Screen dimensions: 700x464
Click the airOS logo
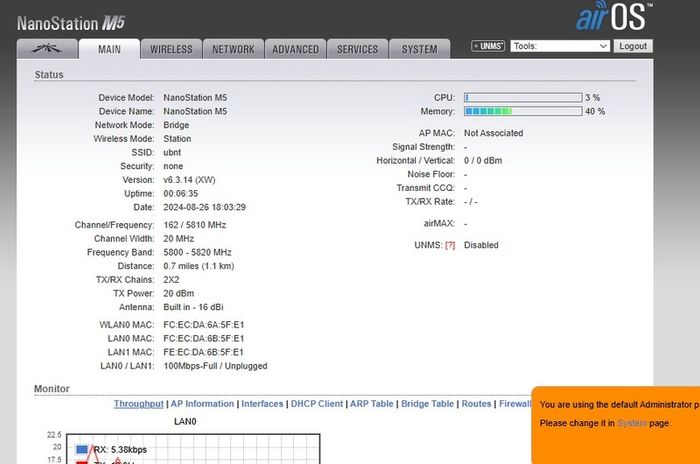(614, 16)
